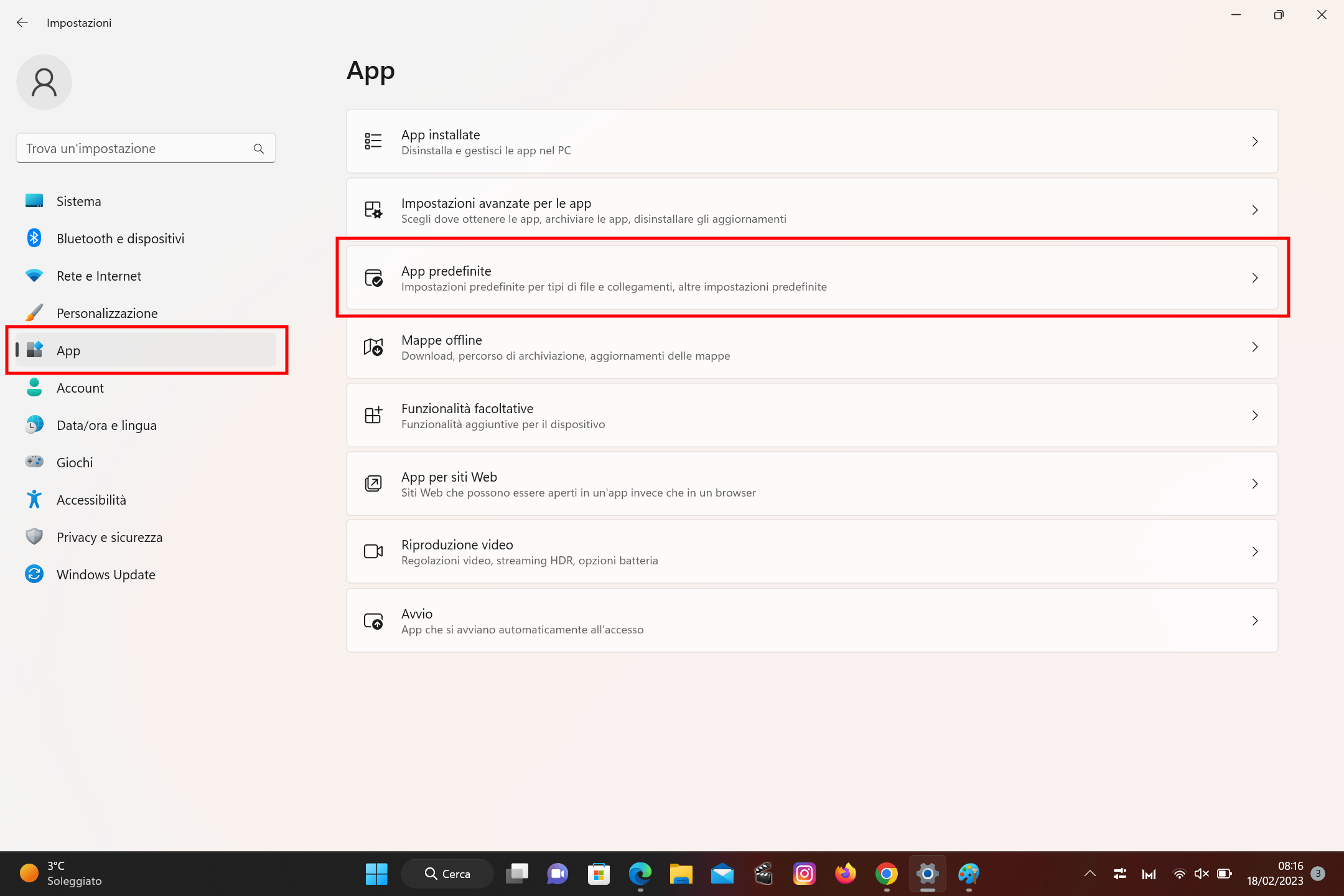The width and height of the screenshot is (1344, 896).
Task: Expand the Impostazioni avanzate per le app chevron
Action: [1255, 210]
